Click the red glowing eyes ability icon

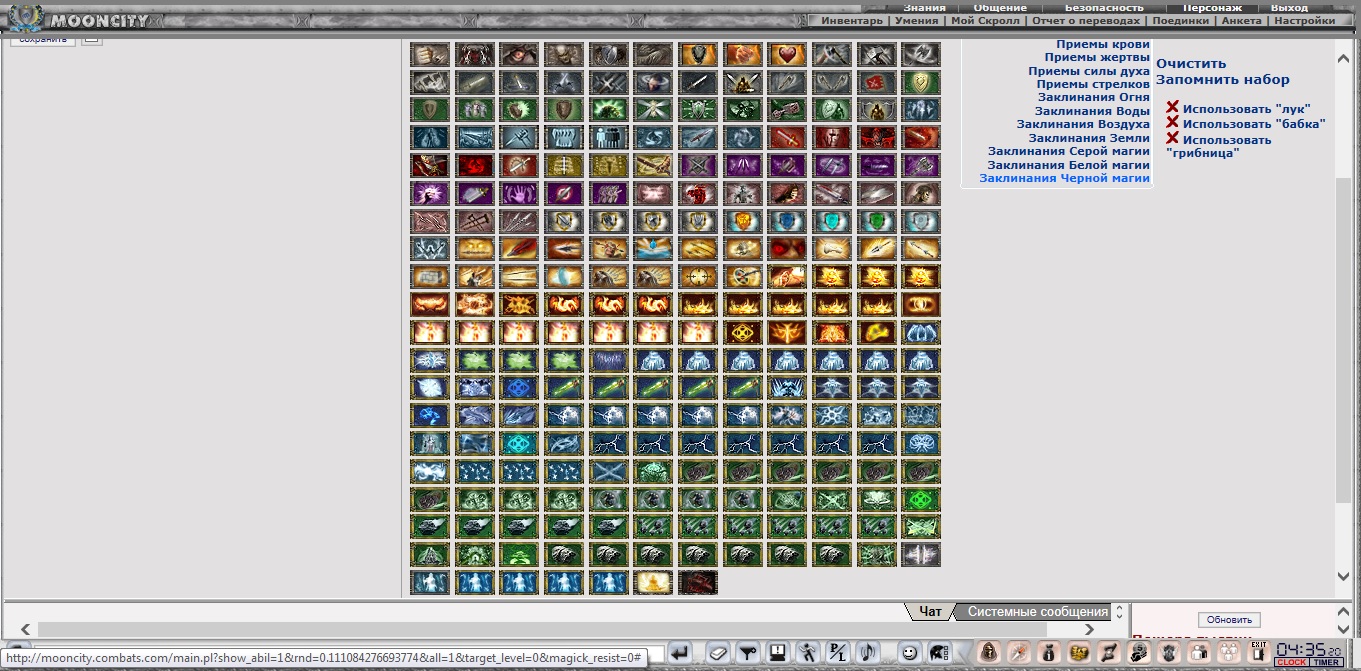tap(787, 249)
